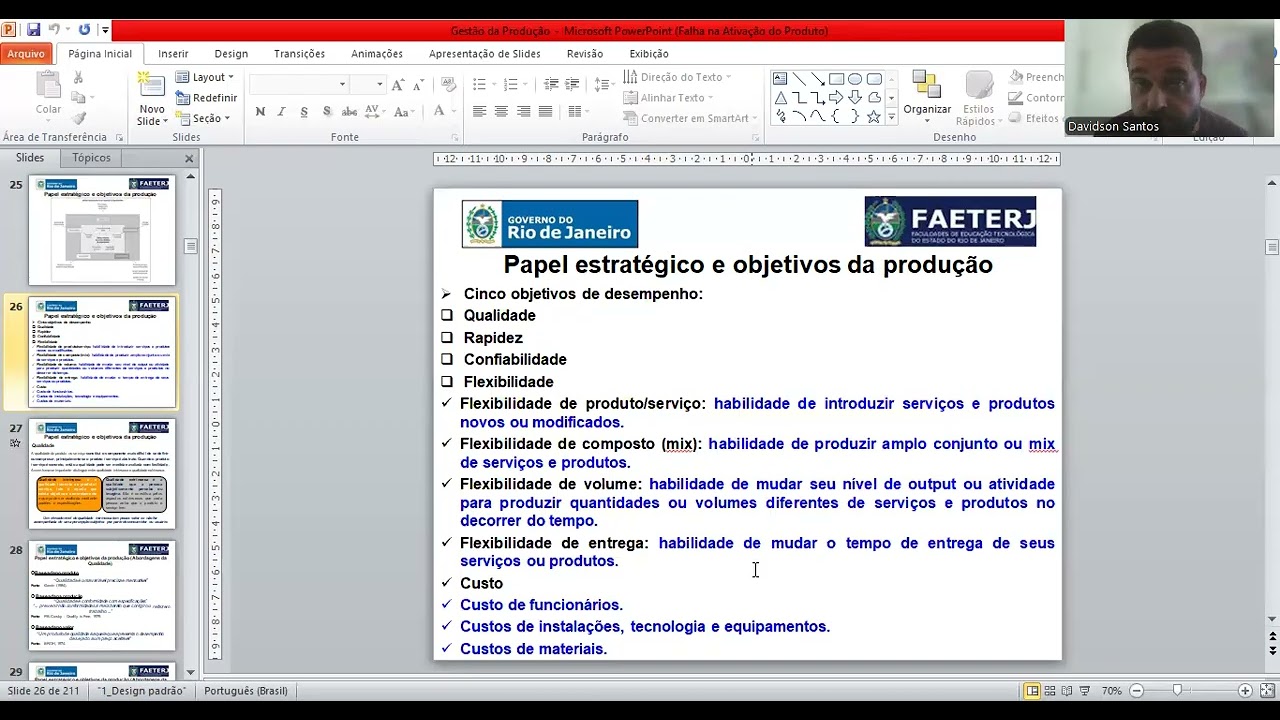The image size is (1280, 720).
Task: Select the text box shape in gallery
Action: point(780,79)
